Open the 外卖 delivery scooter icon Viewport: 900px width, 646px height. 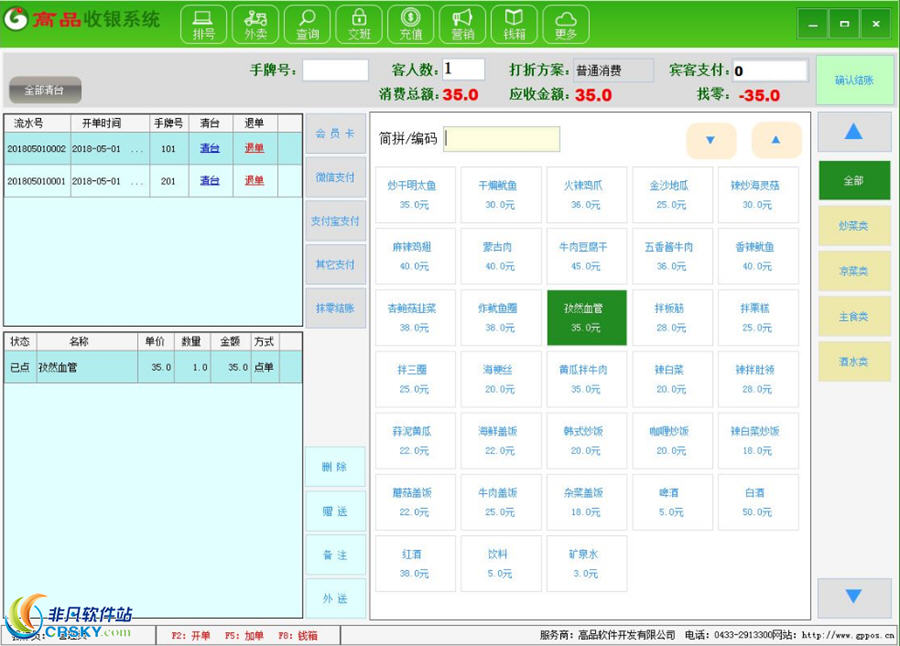pyautogui.click(x=255, y=24)
